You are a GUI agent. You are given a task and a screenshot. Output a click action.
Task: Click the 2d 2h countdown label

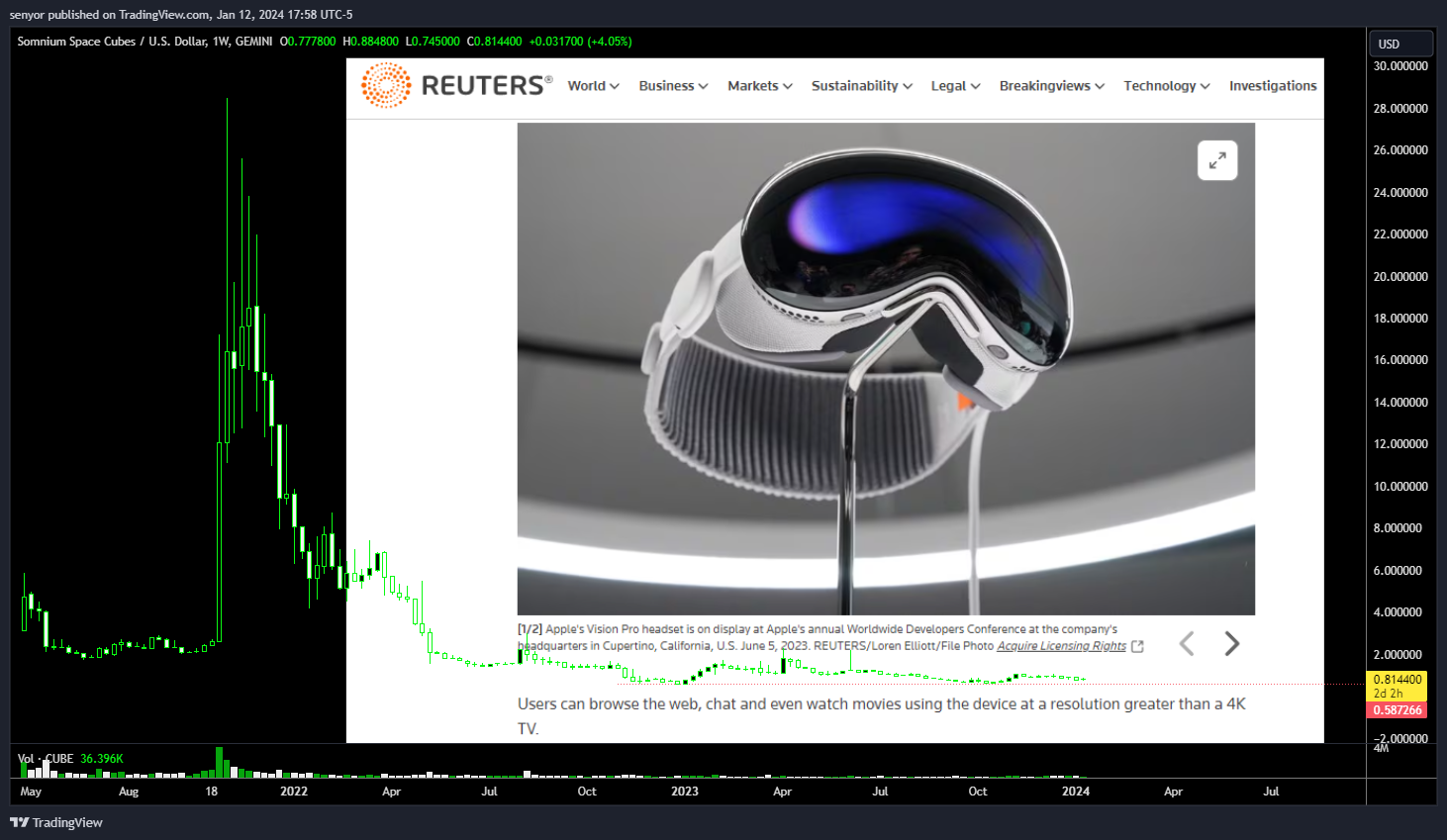click(1389, 694)
